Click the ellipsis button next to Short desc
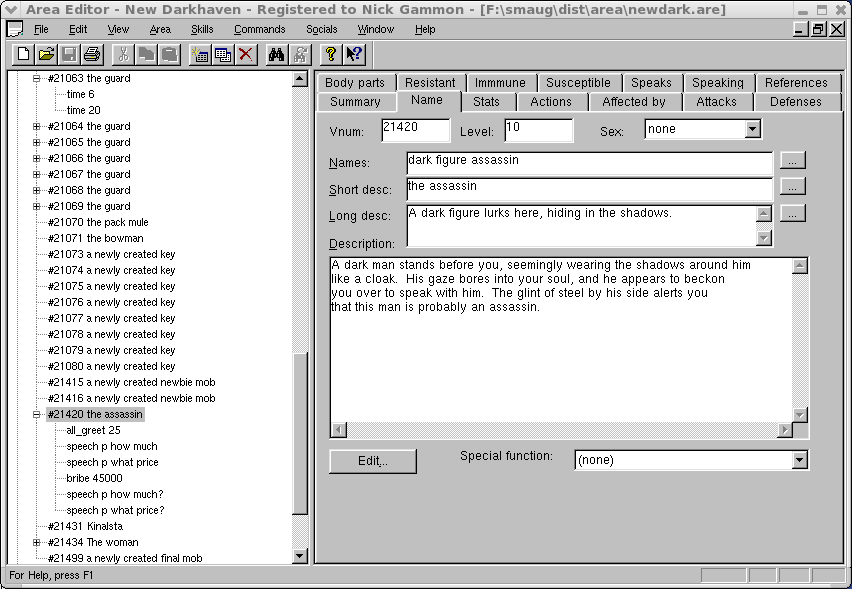The height and width of the screenshot is (589, 852). pyautogui.click(x=793, y=186)
